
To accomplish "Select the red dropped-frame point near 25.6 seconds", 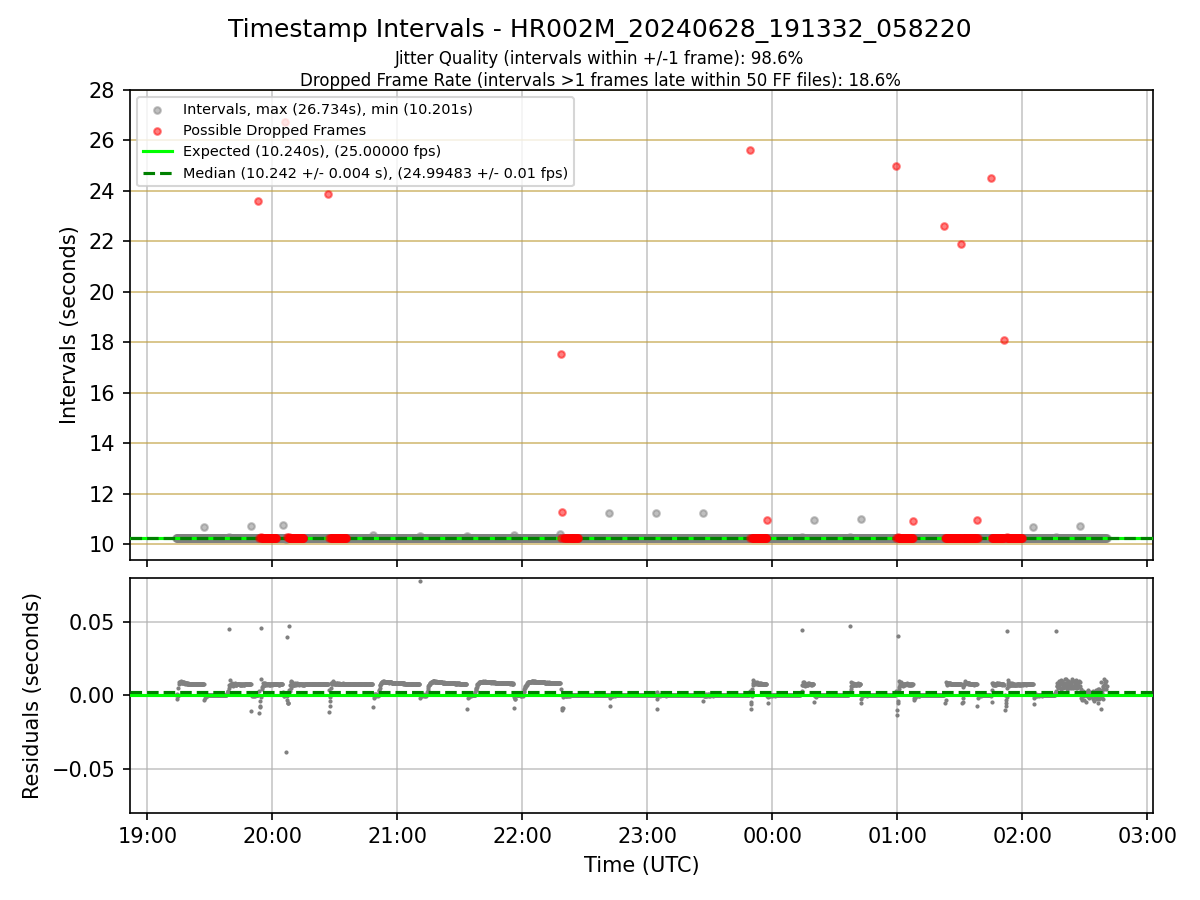I will pyautogui.click(x=750, y=150).
